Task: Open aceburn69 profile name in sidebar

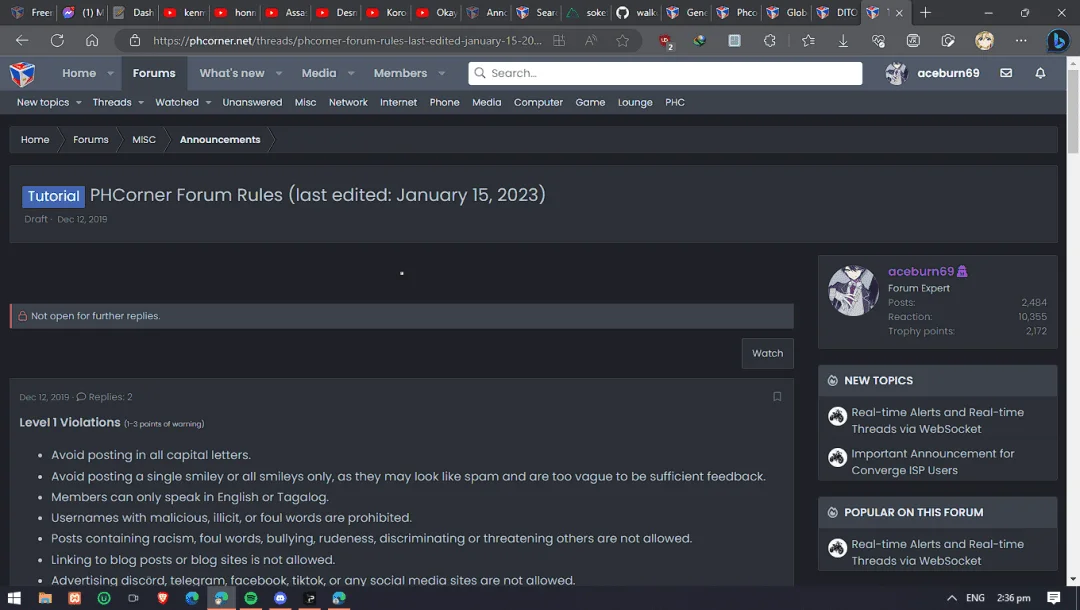Action: point(920,271)
